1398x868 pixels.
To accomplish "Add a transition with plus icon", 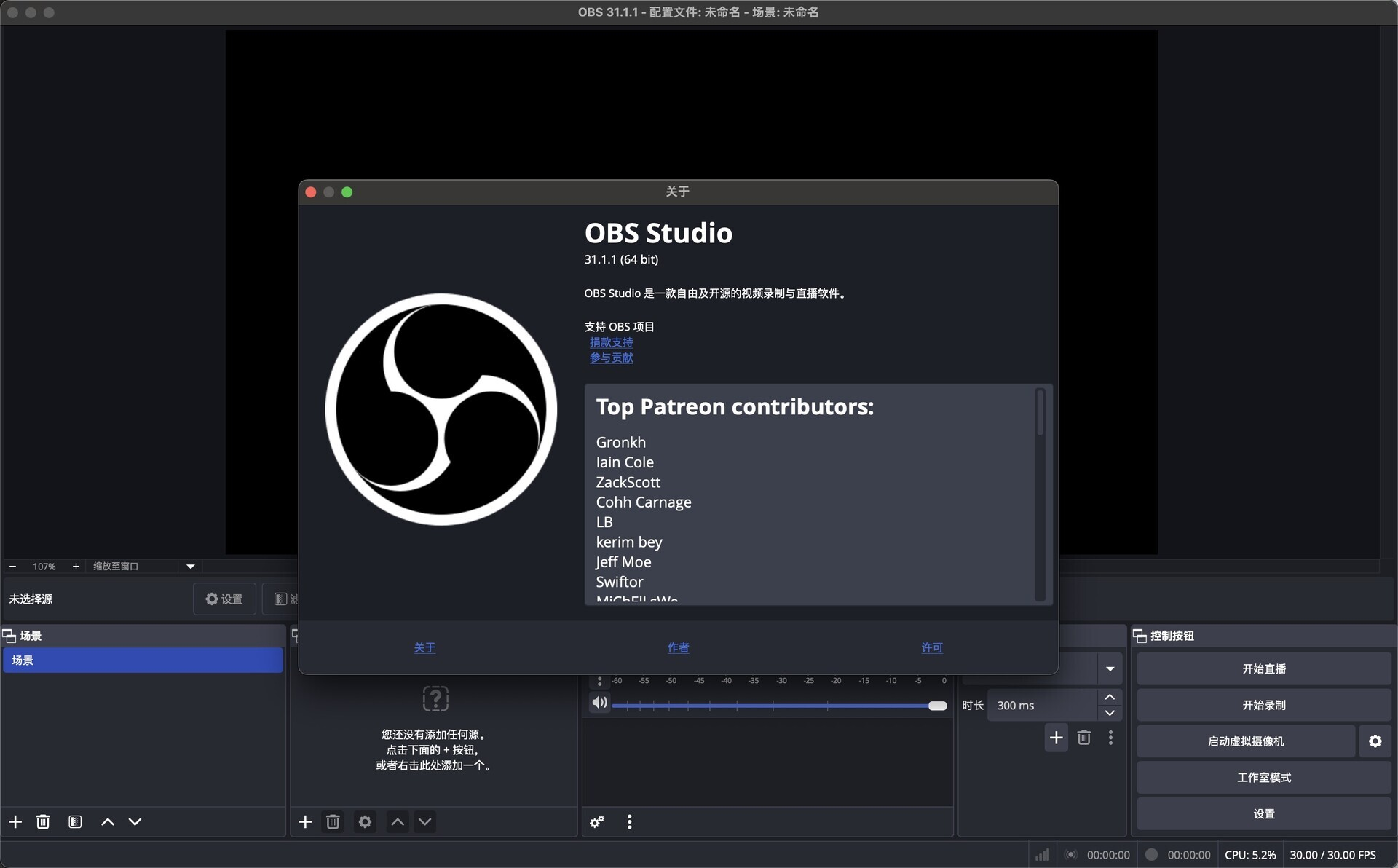I will click(1056, 738).
